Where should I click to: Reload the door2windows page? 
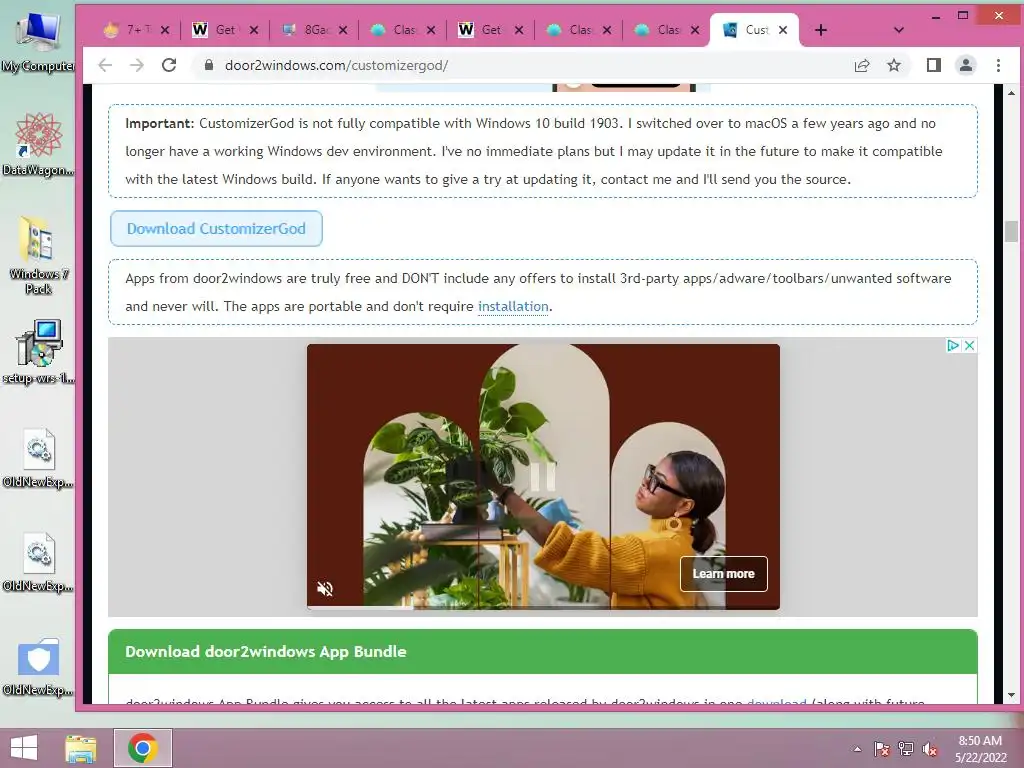pos(169,65)
